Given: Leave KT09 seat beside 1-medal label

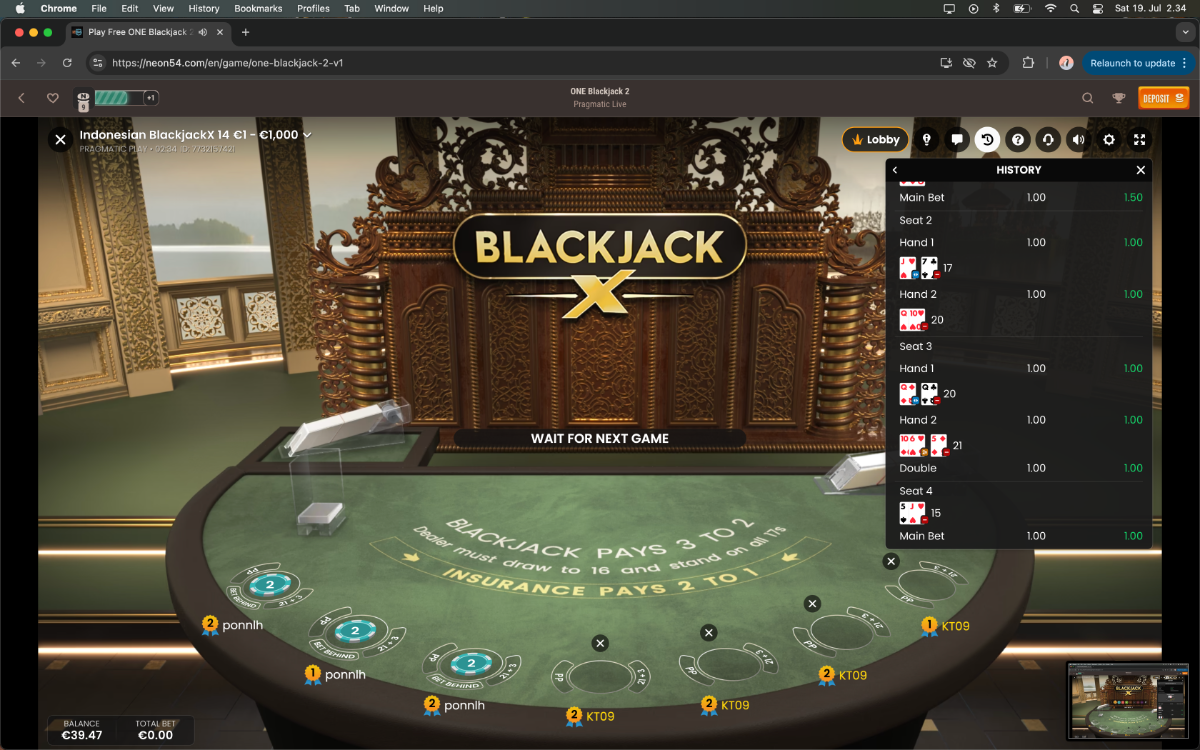Looking at the screenshot, I should [x=891, y=562].
